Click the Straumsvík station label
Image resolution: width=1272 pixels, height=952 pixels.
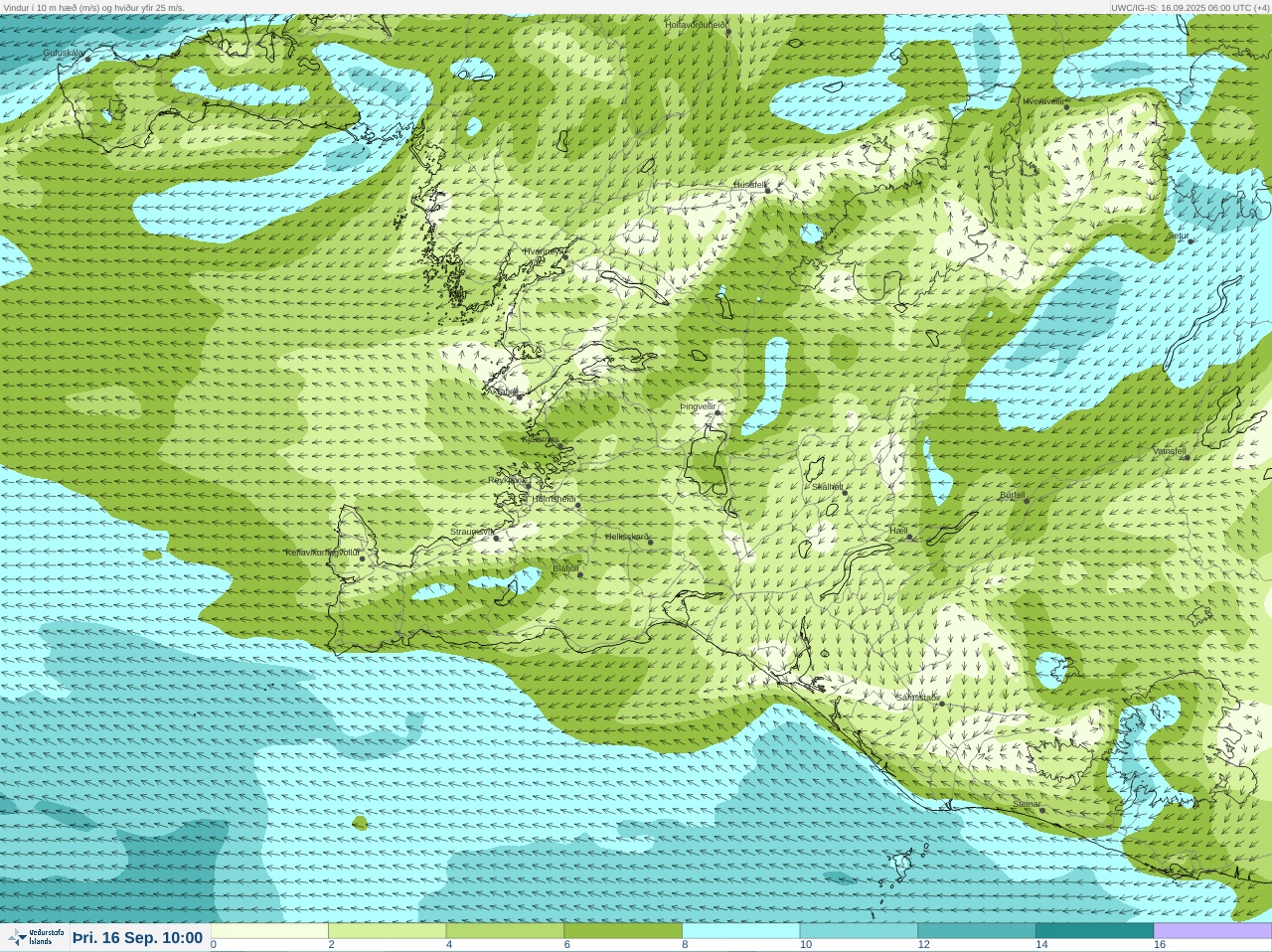471,532
